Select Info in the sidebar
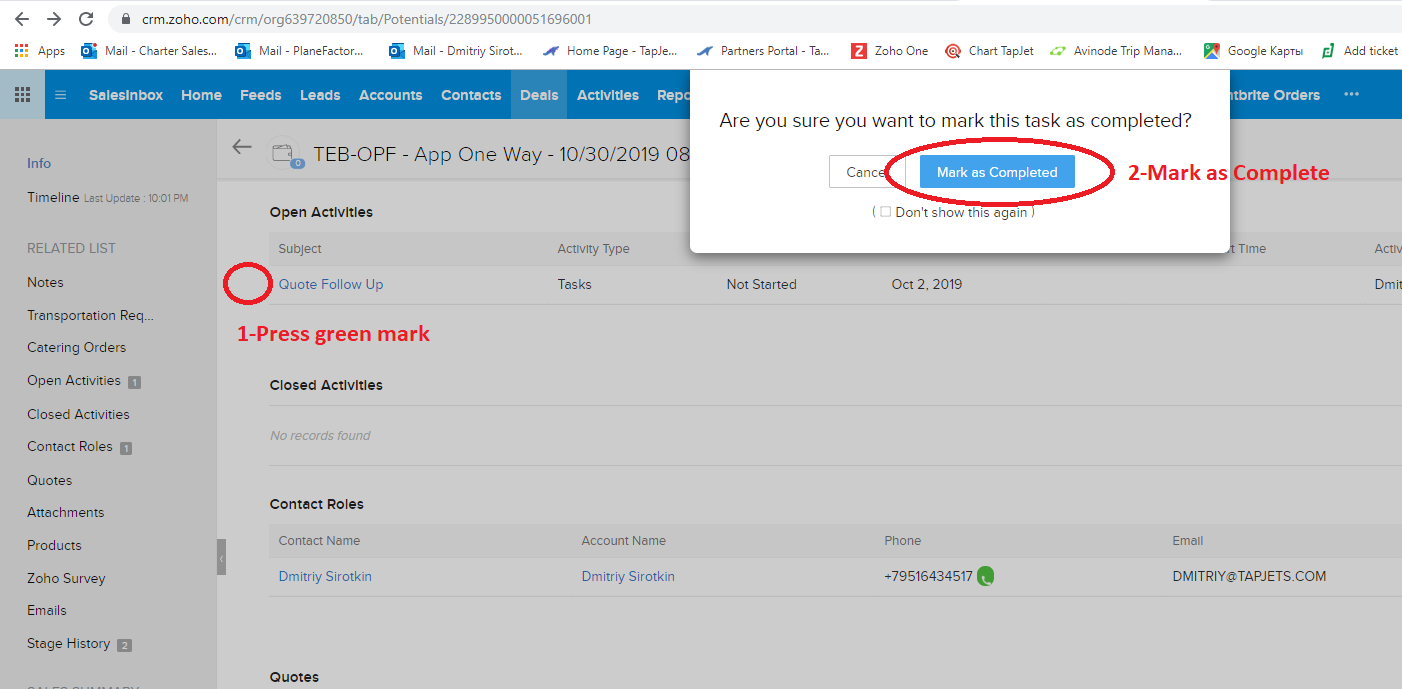Image resolution: width=1402 pixels, height=689 pixels. 39,163
